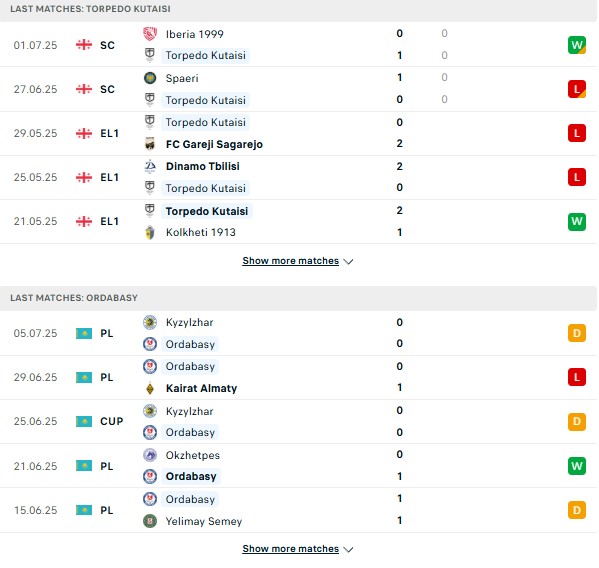Click the Okzhetpes team crest
Screen dimensions: 599x568
[x=150, y=455]
